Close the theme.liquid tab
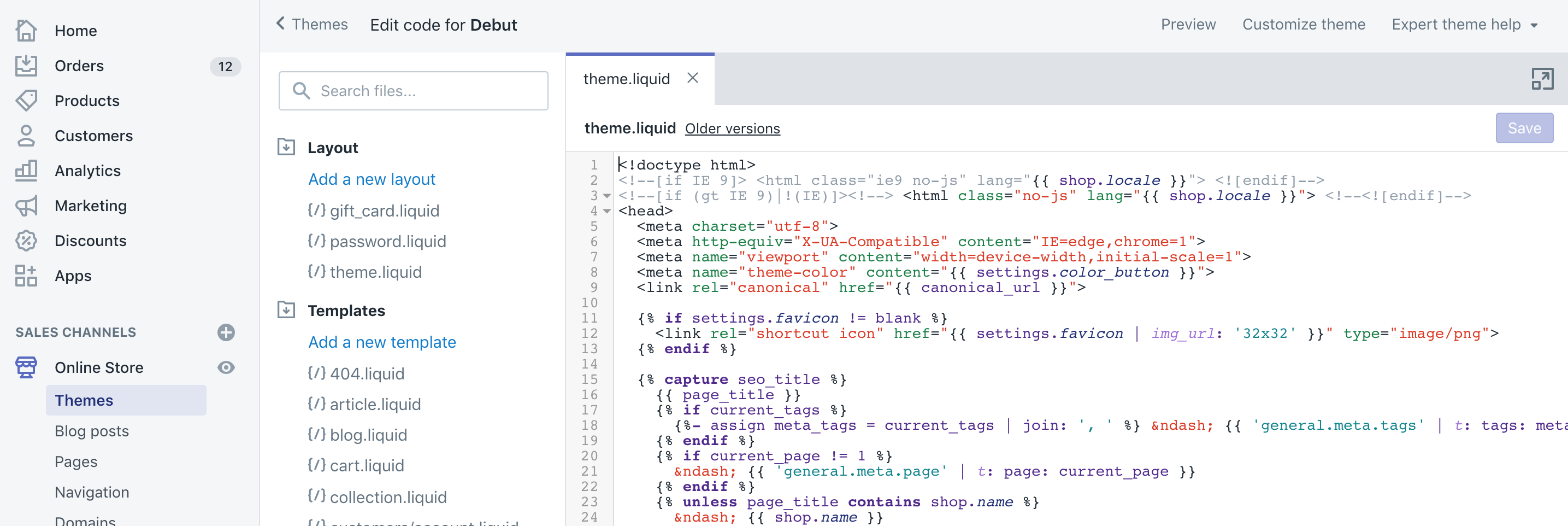1568x526 pixels. pos(692,78)
